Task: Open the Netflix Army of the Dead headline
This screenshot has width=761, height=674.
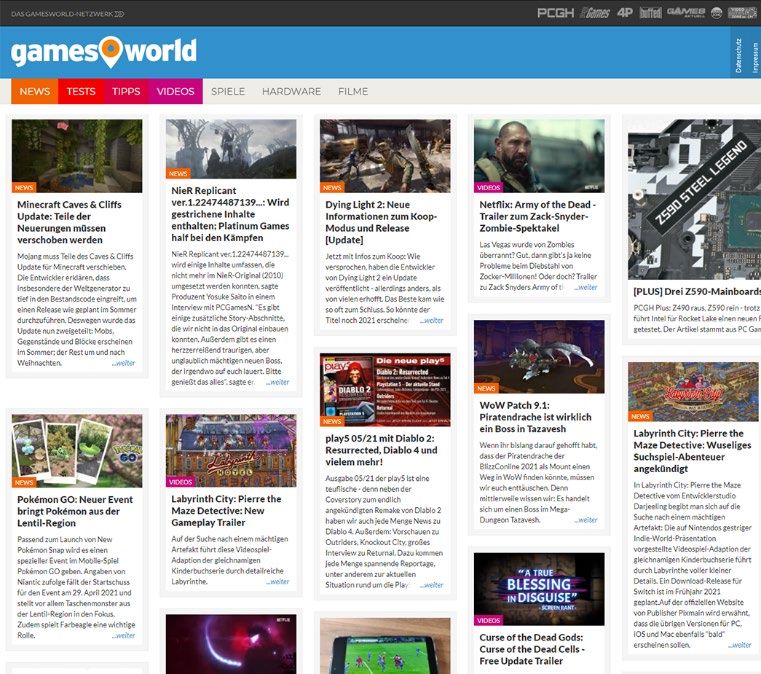Action: click(x=538, y=216)
